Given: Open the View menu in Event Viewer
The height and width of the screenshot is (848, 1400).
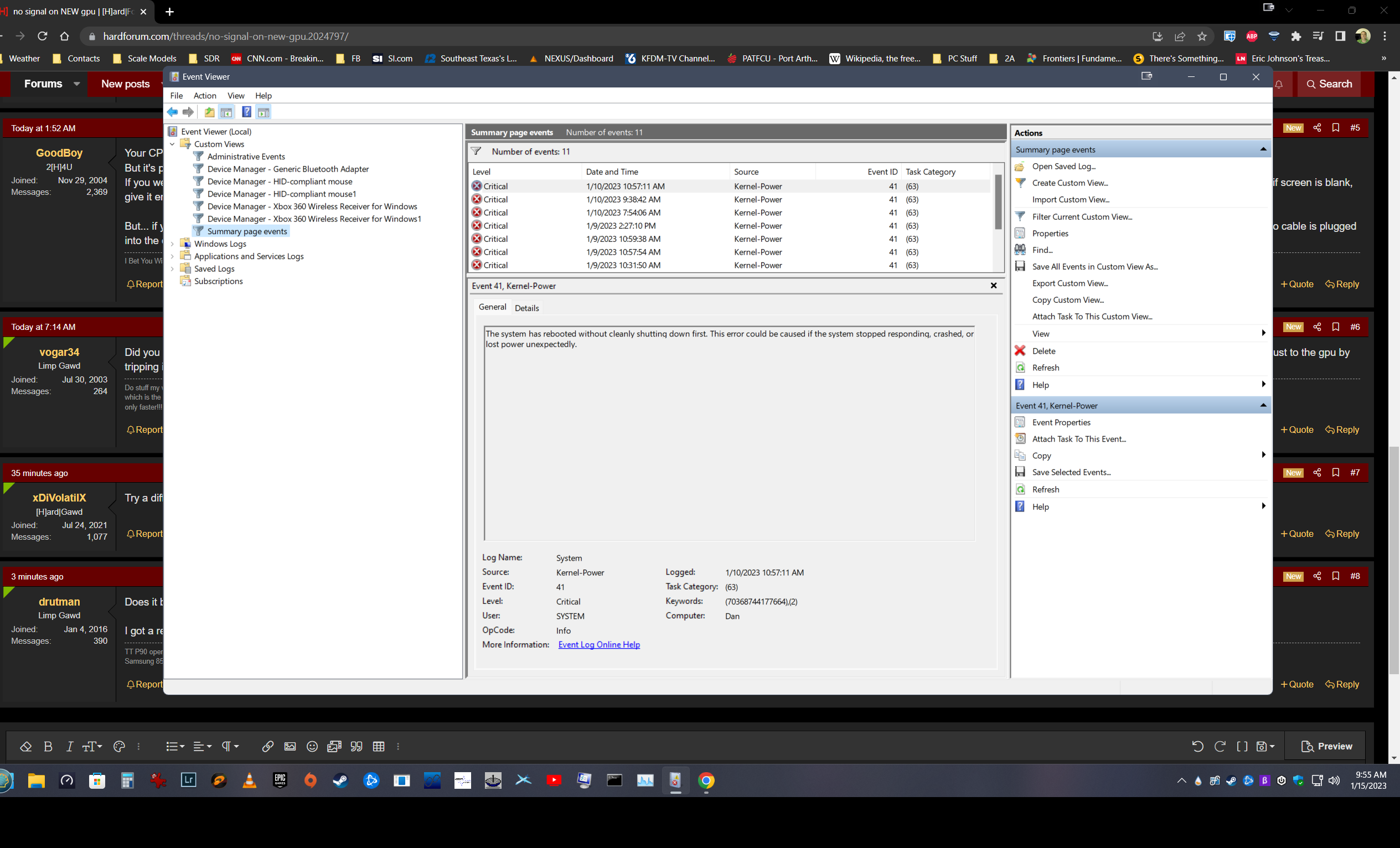Looking at the screenshot, I should pos(236,95).
